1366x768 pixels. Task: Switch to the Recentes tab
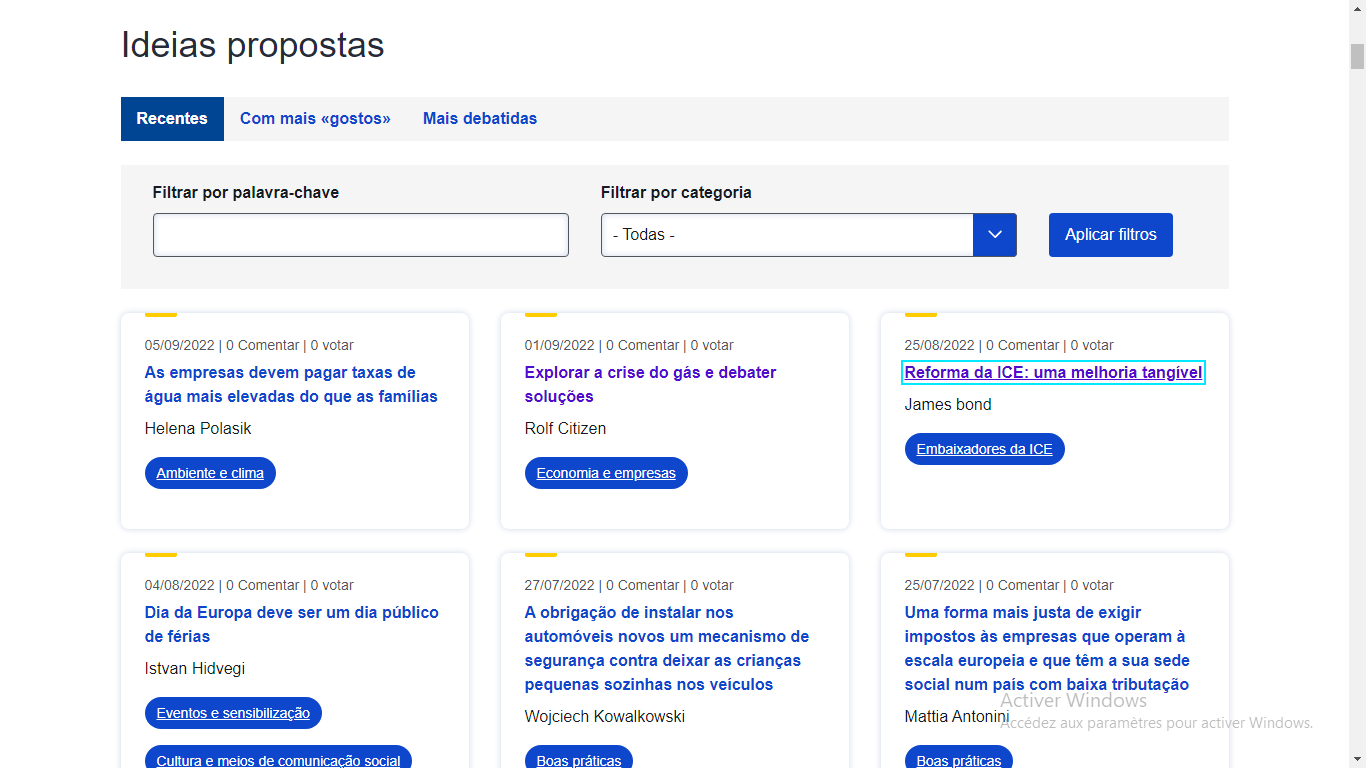point(172,119)
